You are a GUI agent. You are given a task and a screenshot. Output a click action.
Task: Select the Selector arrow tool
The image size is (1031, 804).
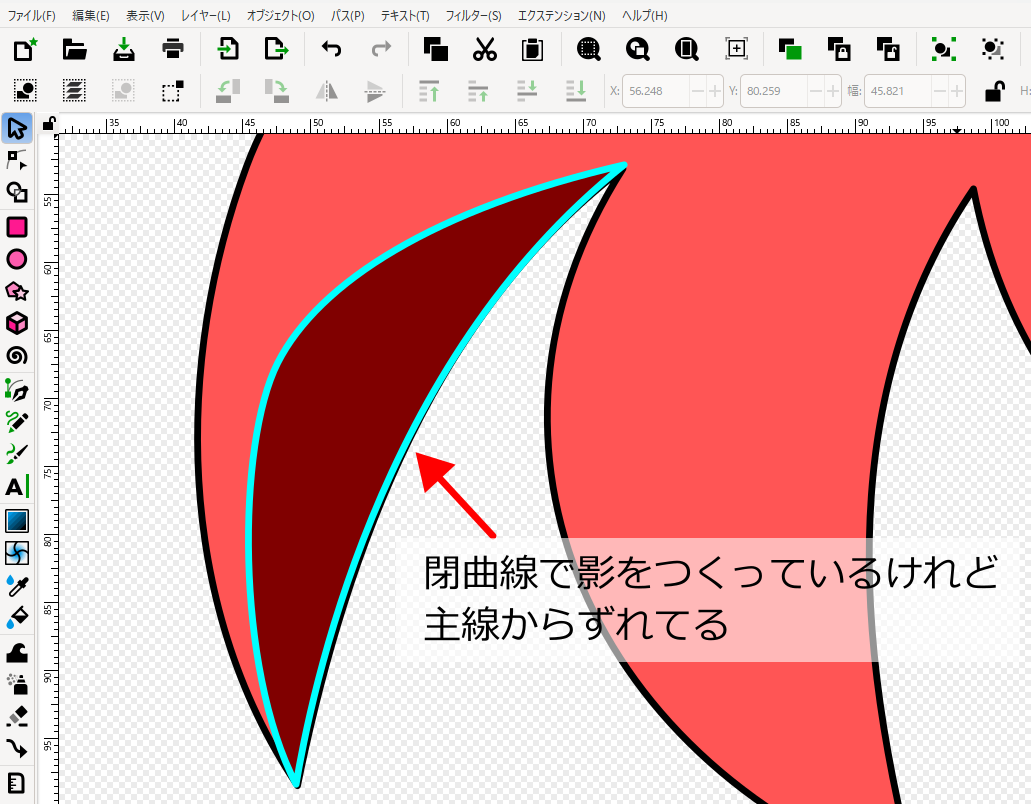(16, 128)
